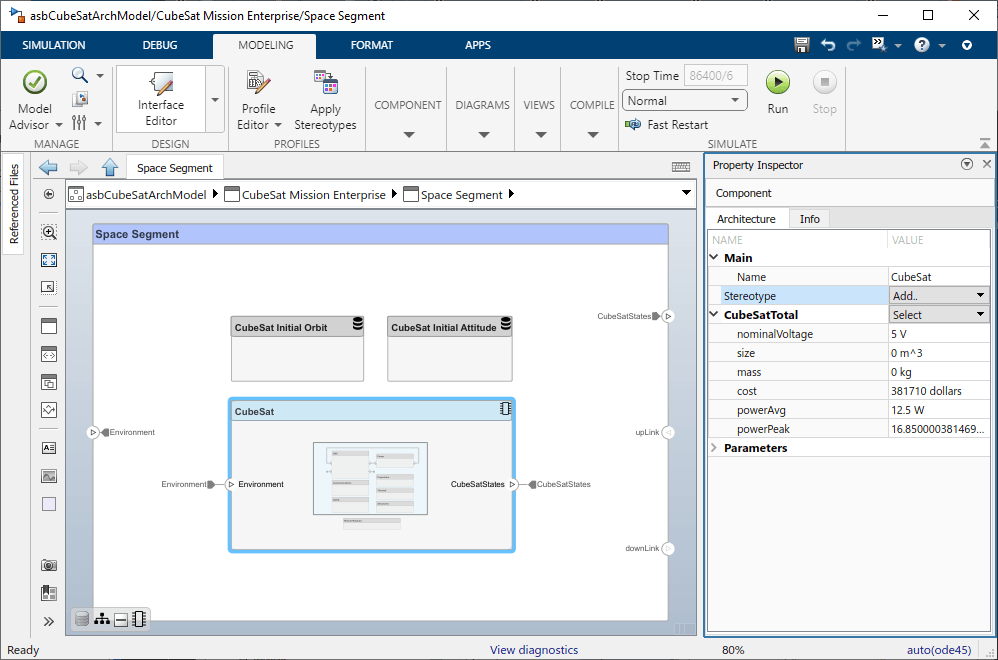Click the Undo arrow icon
The image size is (998, 660).
tap(828, 45)
